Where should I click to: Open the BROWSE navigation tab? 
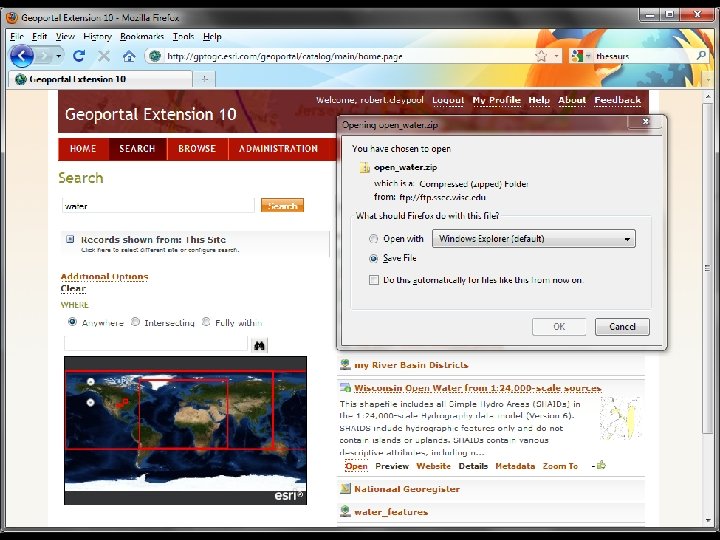(197, 149)
